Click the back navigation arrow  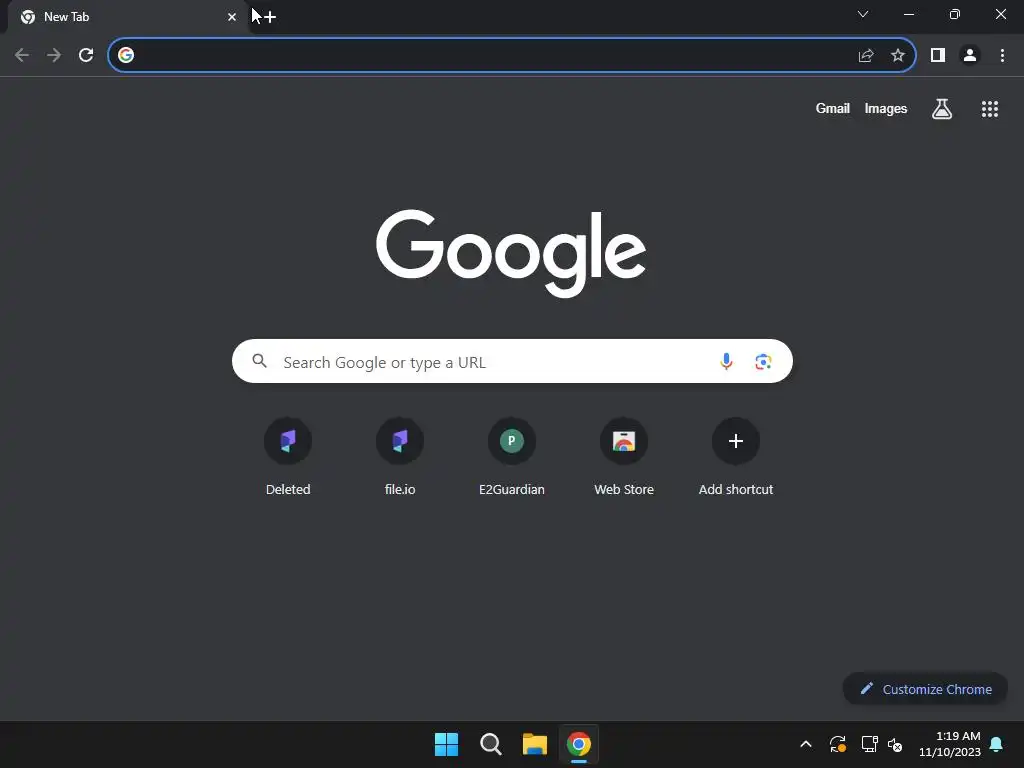(22, 55)
